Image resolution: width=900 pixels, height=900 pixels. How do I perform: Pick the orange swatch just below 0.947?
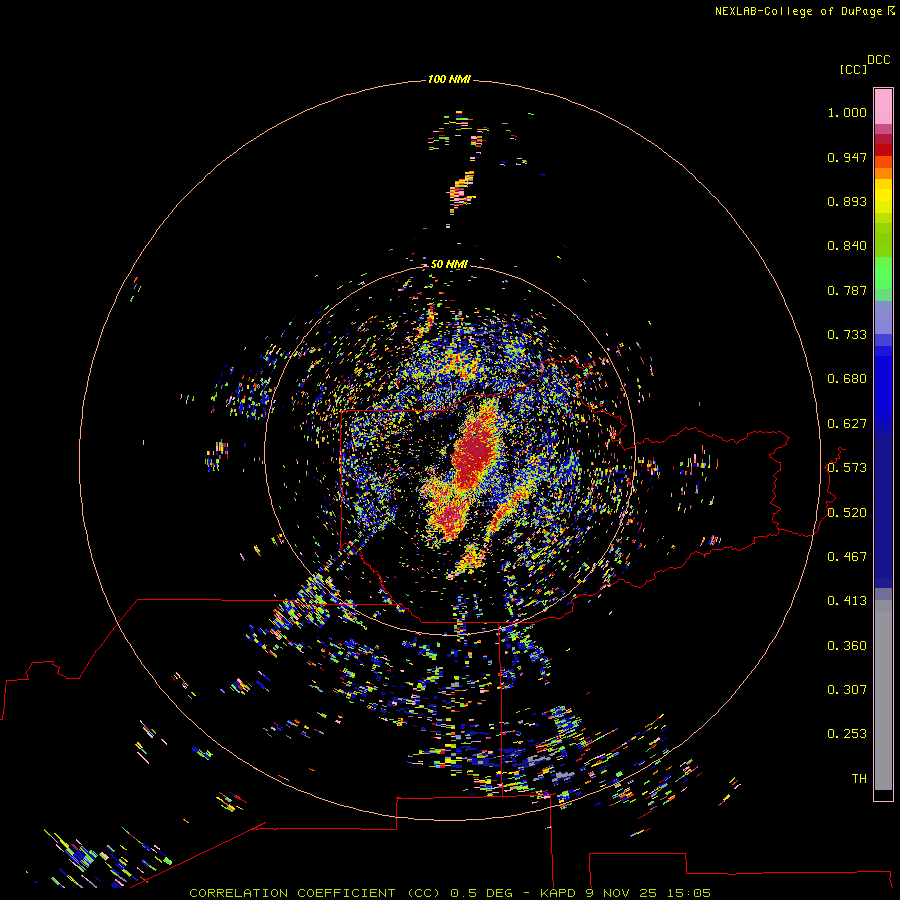[883, 162]
